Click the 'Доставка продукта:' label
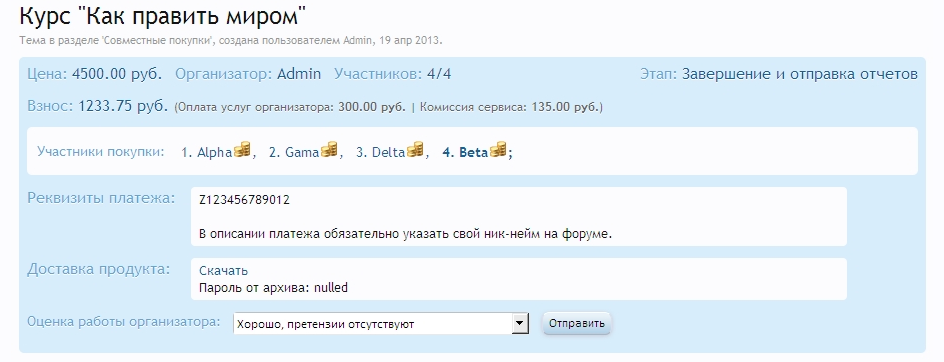 click(x=99, y=269)
